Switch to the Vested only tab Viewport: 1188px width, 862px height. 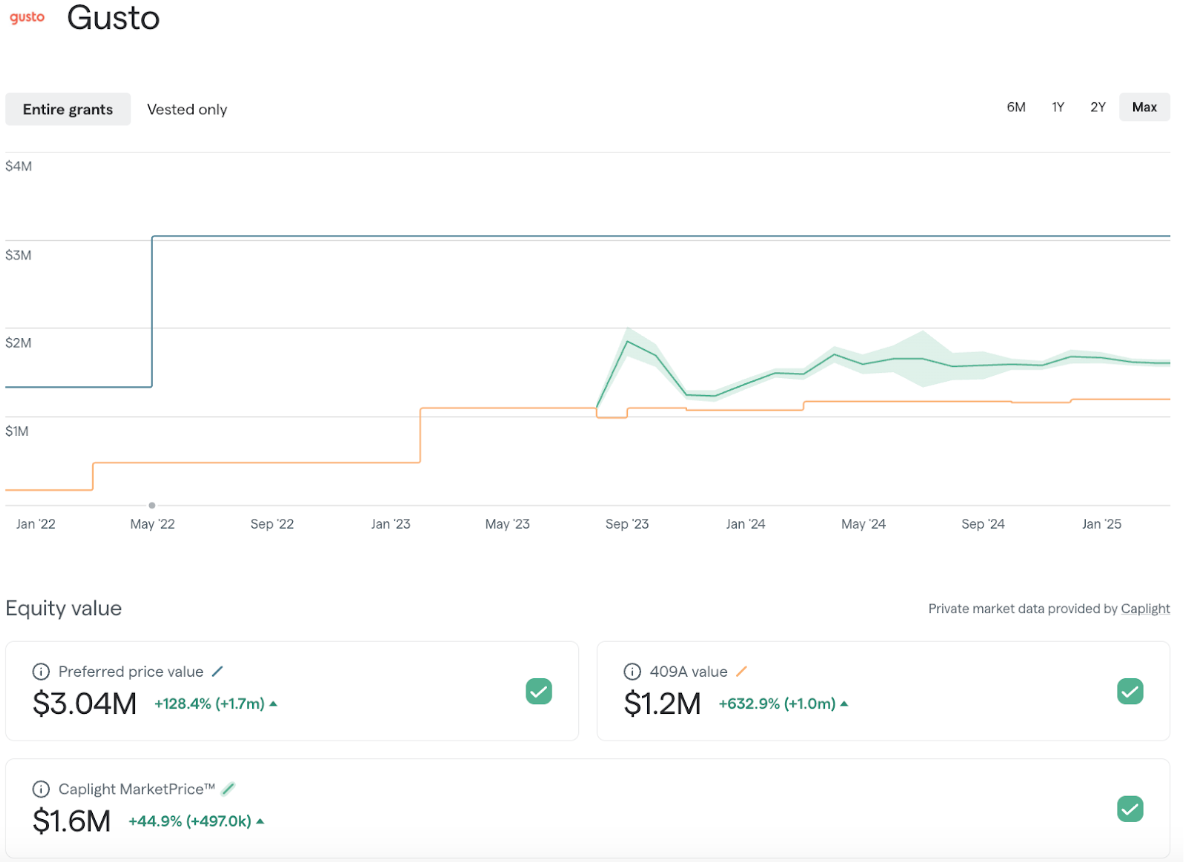pyautogui.click(x=187, y=109)
